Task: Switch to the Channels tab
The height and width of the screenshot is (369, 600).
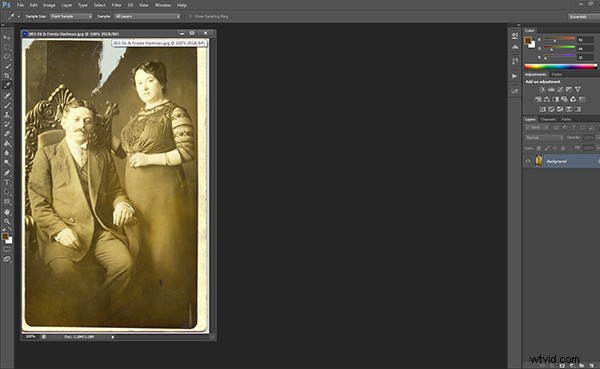Action: pyautogui.click(x=548, y=119)
